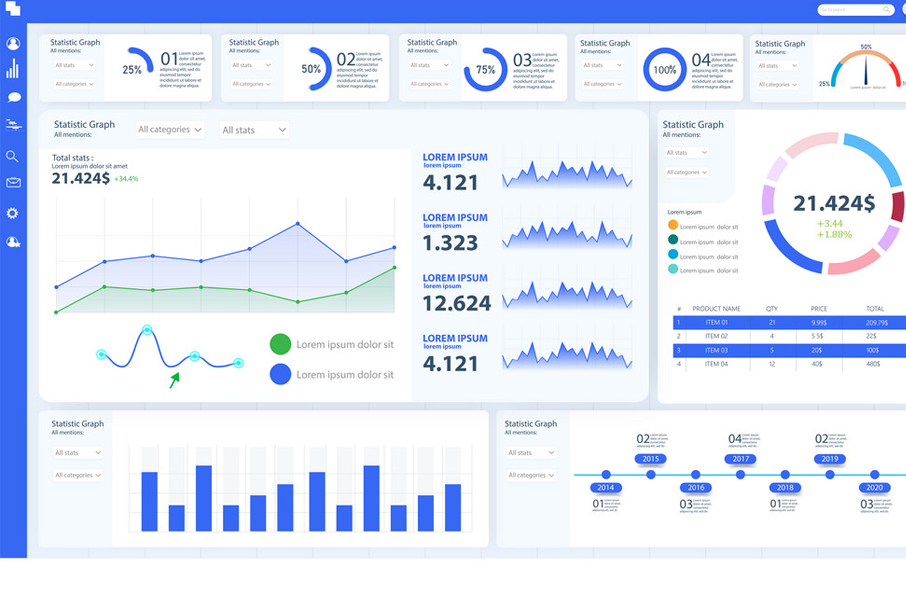The height and width of the screenshot is (601, 906).
Task: Click the filter sliders icon in the sidebar
Action: [x=13, y=125]
